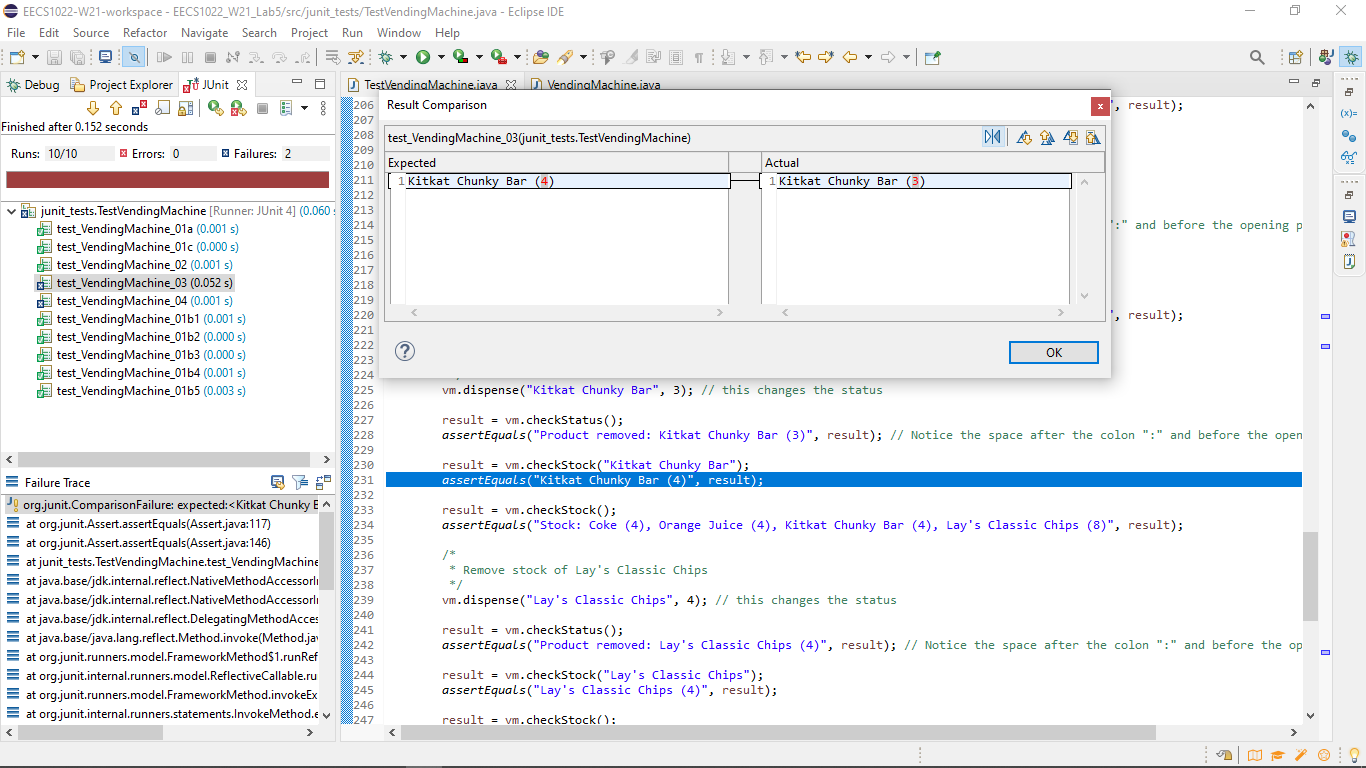Image resolution: width=1366 pixels, height=768 pixels.
Task: Click the Run External Tools icon
Action: 499,58
